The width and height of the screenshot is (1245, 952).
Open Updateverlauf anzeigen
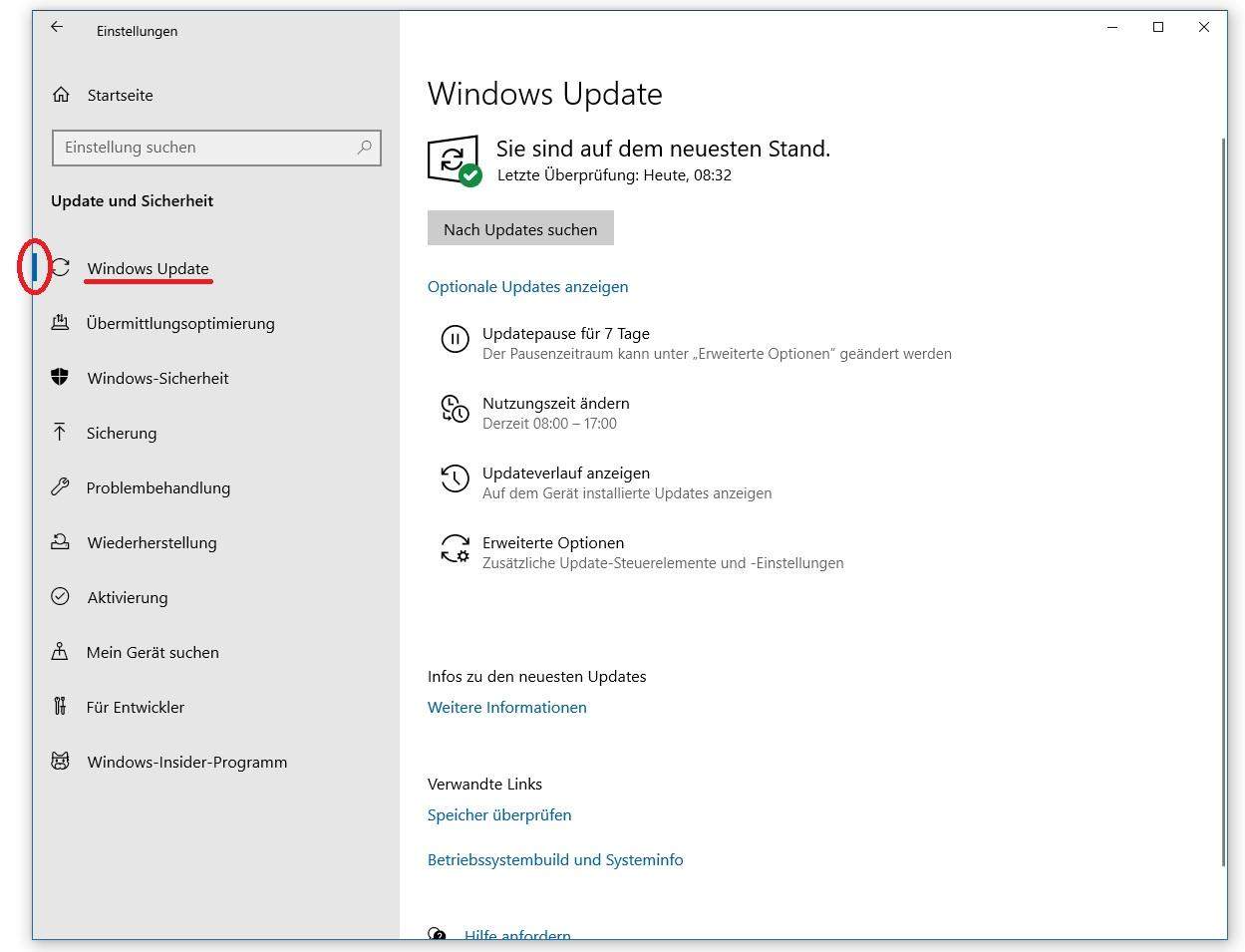tap(565, 473)
